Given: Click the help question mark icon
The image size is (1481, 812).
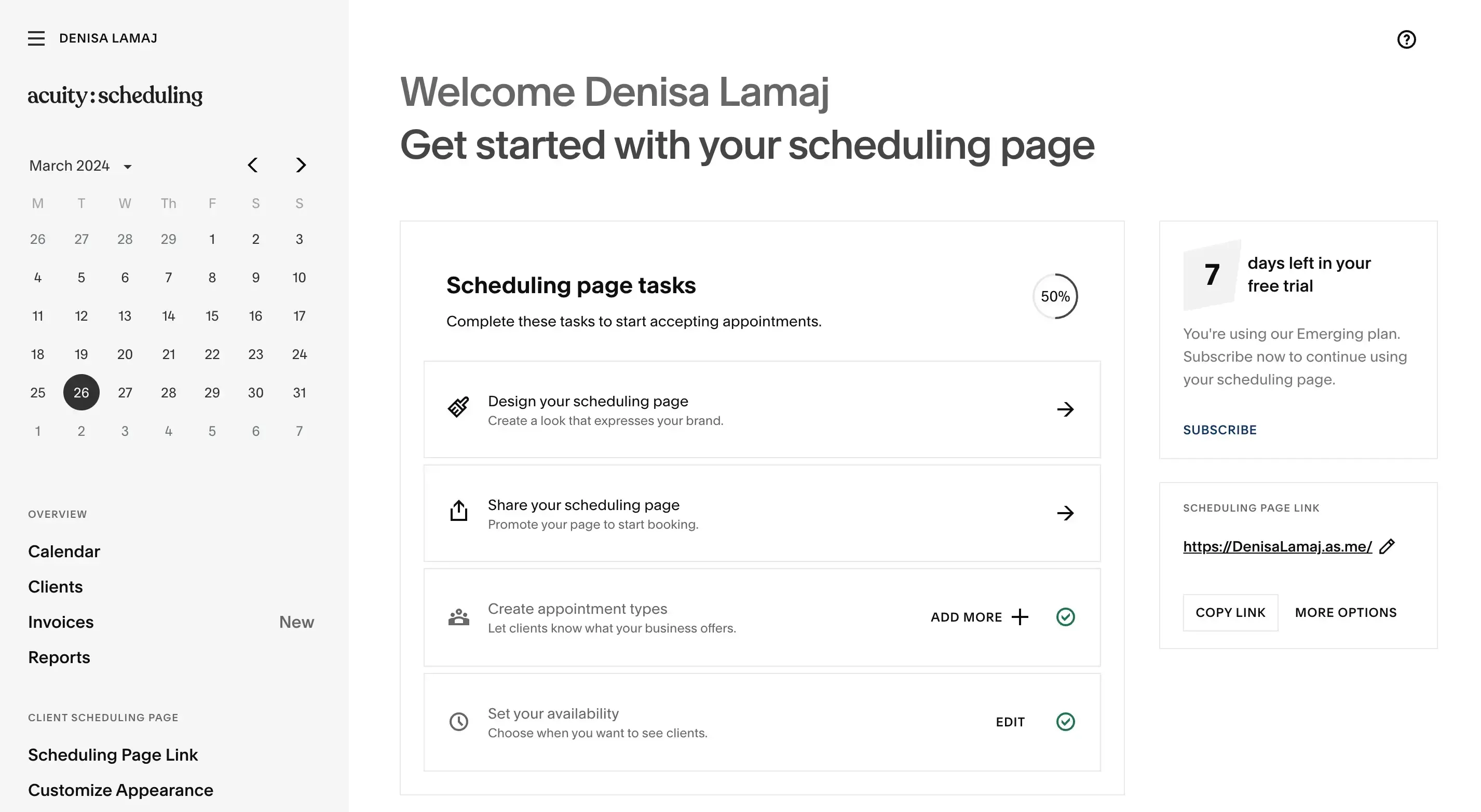Looking at the screenshot, I should click(1407, 39).
